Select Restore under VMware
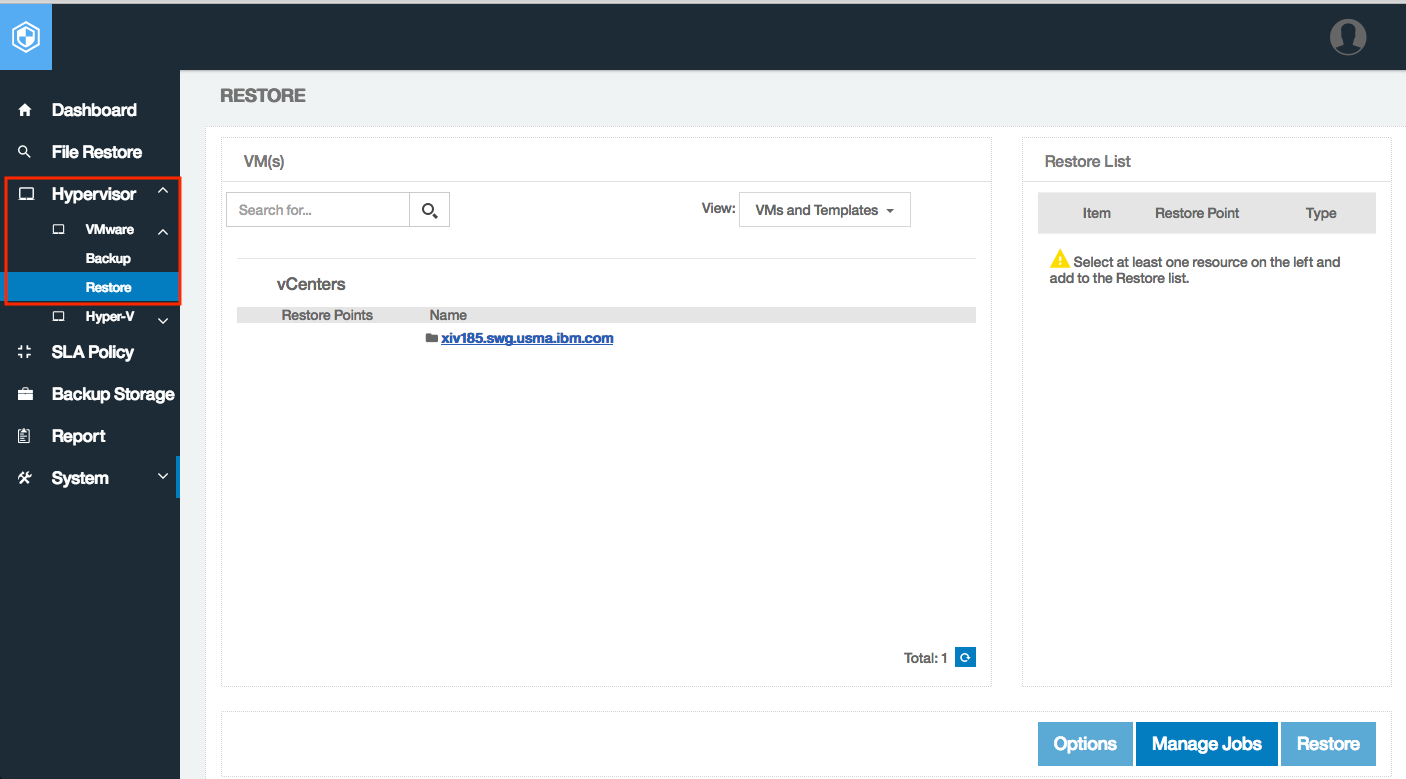 point(108,287)
